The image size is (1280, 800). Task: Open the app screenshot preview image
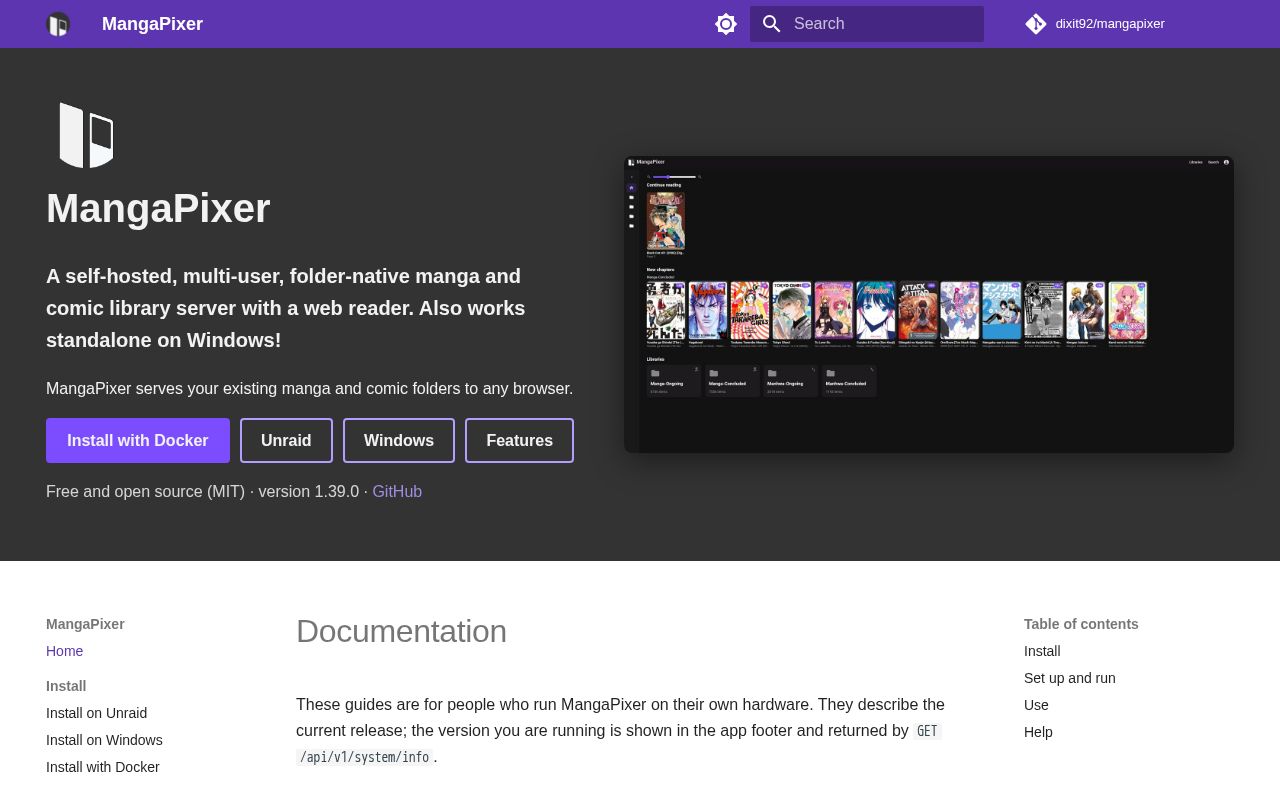[x=929, y=304]
